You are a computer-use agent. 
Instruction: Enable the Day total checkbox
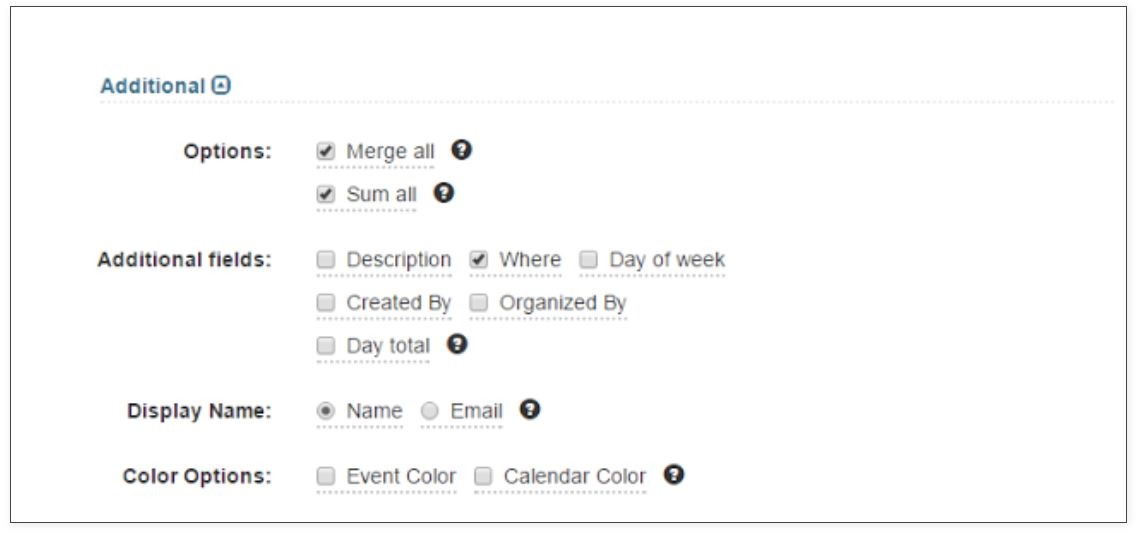click(327, 345)
